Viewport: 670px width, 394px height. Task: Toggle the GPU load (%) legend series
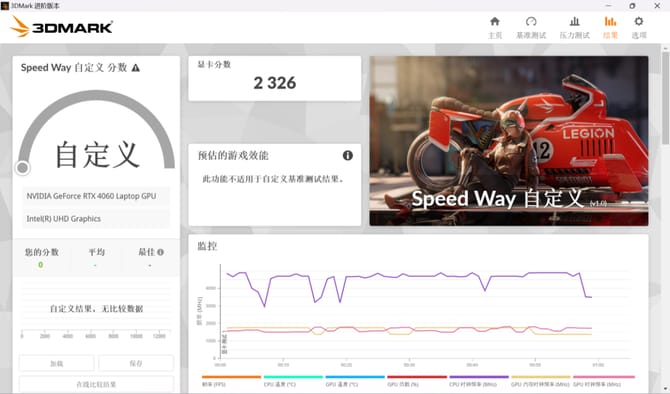pyautogui.click(x=417, y=381)
